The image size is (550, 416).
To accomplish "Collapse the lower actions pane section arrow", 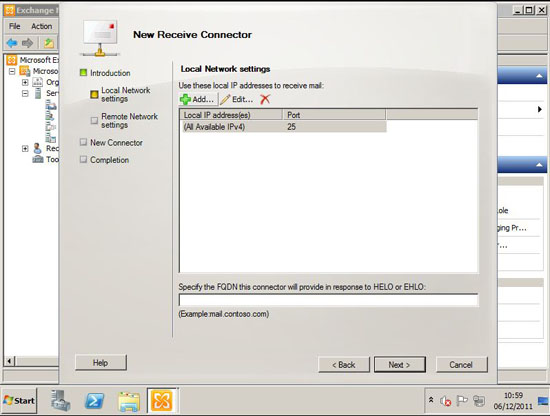I will [539, 165].
